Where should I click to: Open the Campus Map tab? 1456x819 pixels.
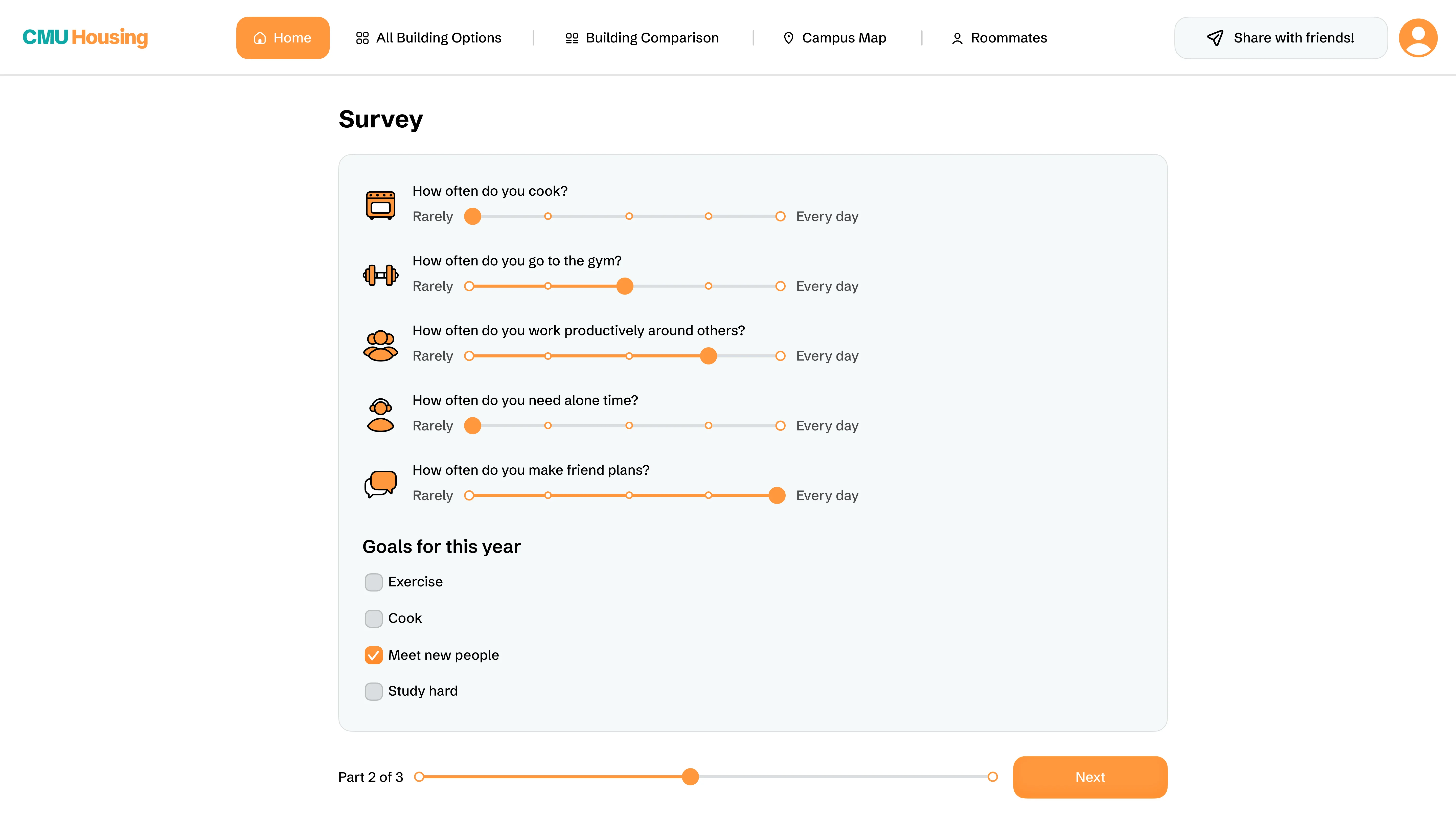pos(834,38)
